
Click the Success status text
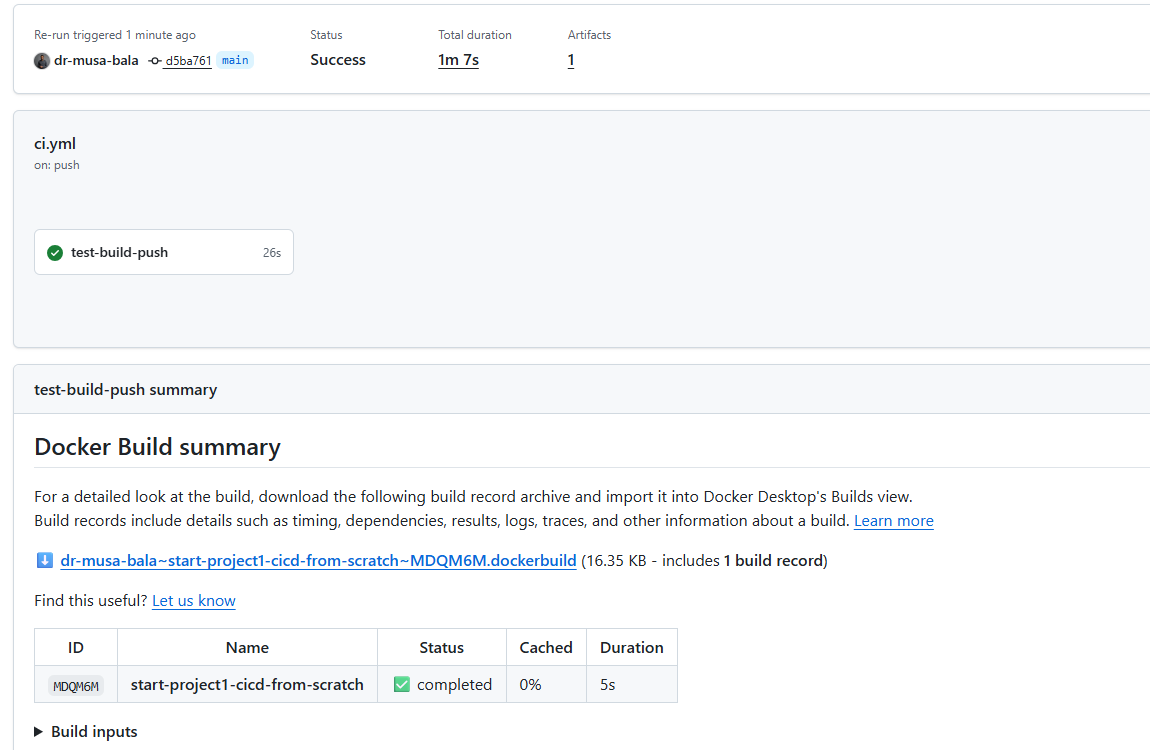tap(337, 60)
